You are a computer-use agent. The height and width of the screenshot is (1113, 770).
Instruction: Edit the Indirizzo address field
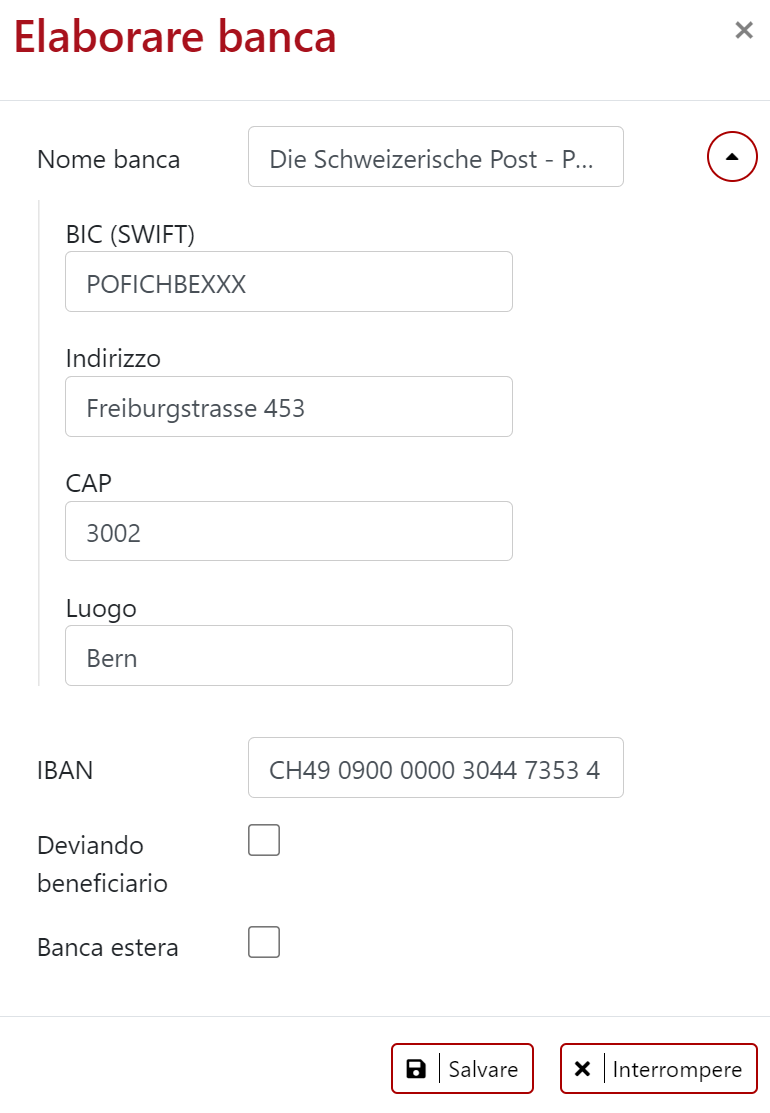(288, 406)
